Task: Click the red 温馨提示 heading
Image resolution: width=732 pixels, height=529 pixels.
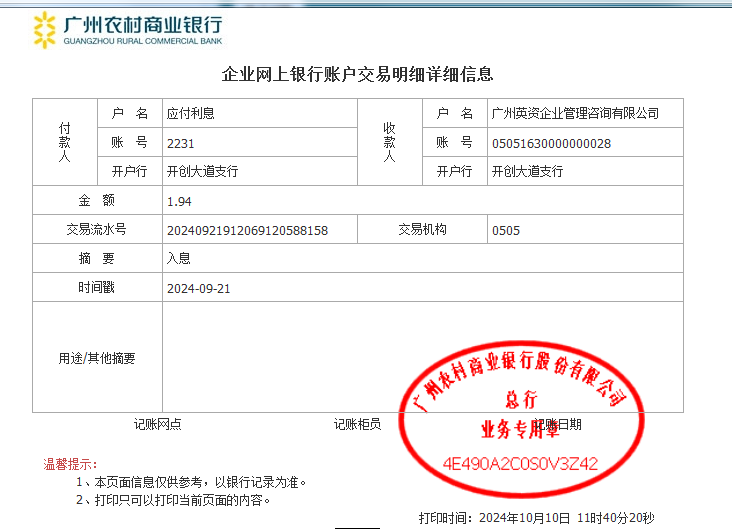Action: (x=70, y=465)
